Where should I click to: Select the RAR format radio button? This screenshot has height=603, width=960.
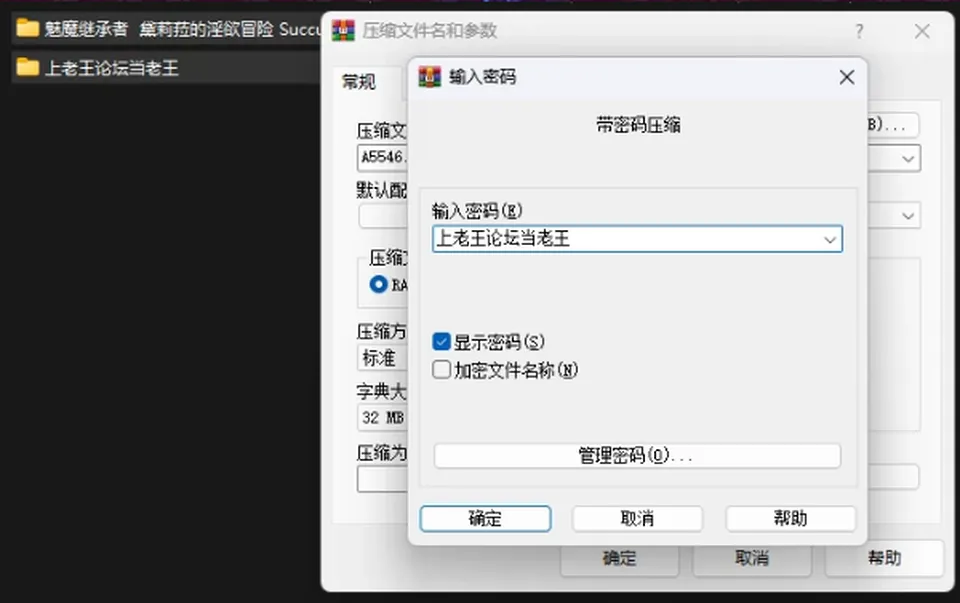click(x=378, y=284)
